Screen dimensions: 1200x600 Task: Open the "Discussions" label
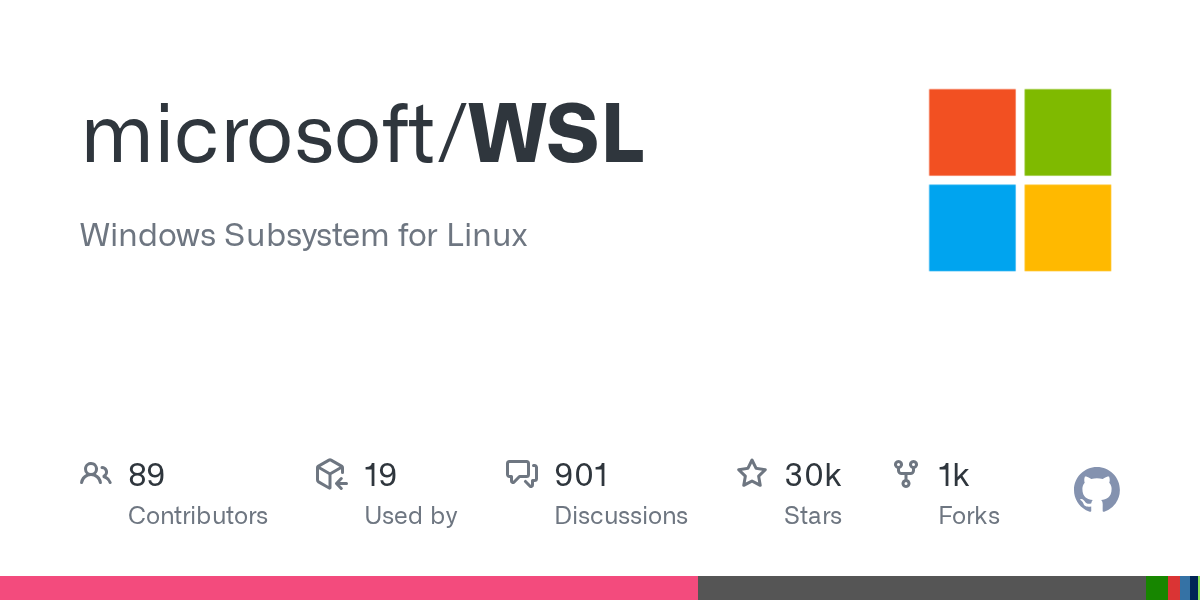pos(621,516)
